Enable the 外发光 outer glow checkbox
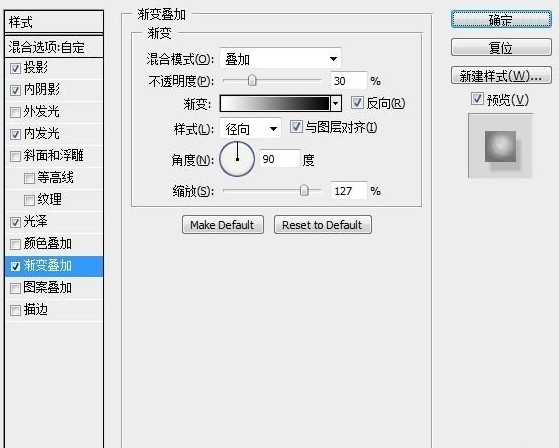The width and height of the screenshot is (559, 448). pos(15,112)
